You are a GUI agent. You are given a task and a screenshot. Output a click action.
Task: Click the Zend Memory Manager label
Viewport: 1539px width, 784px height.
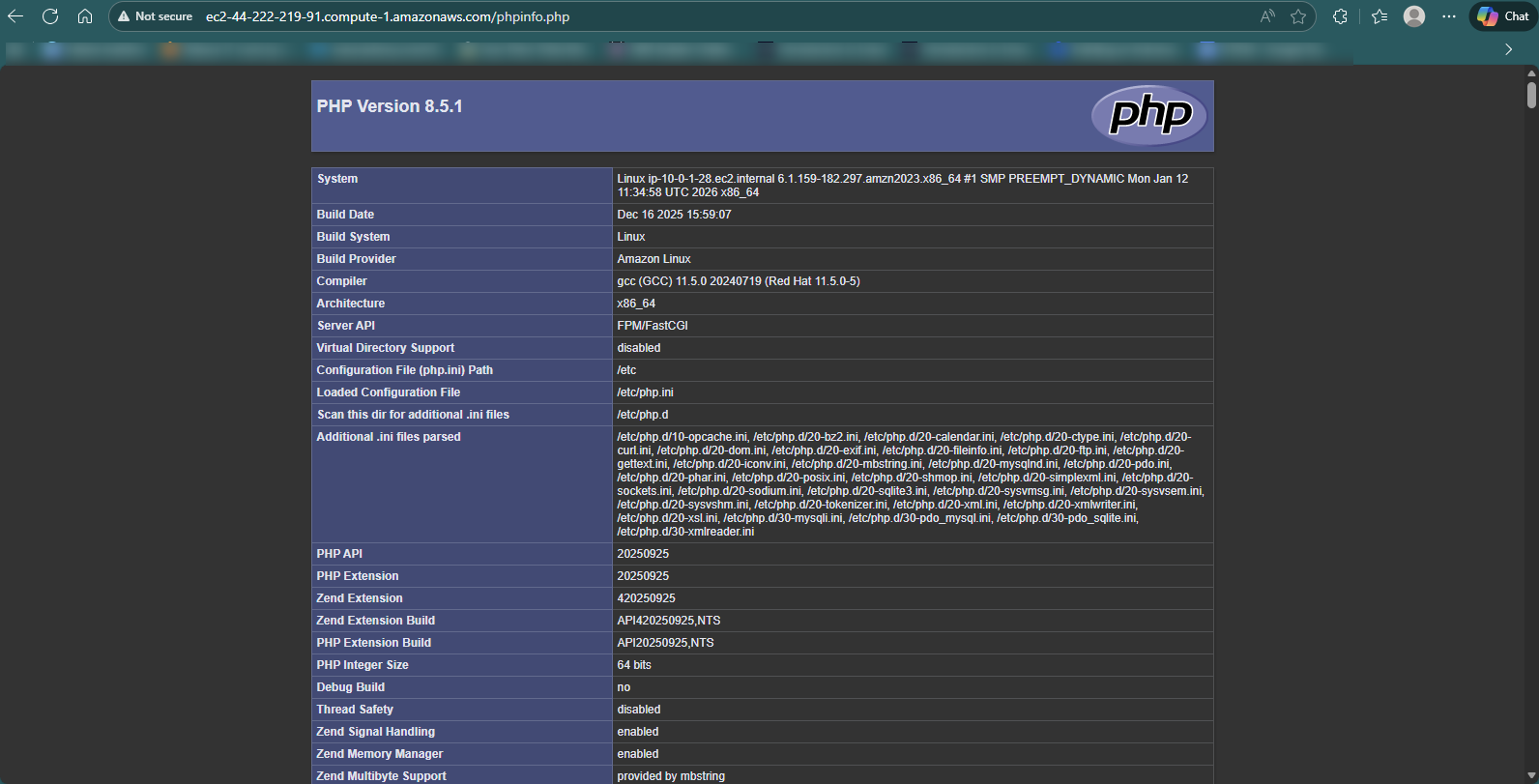[380, 754]
